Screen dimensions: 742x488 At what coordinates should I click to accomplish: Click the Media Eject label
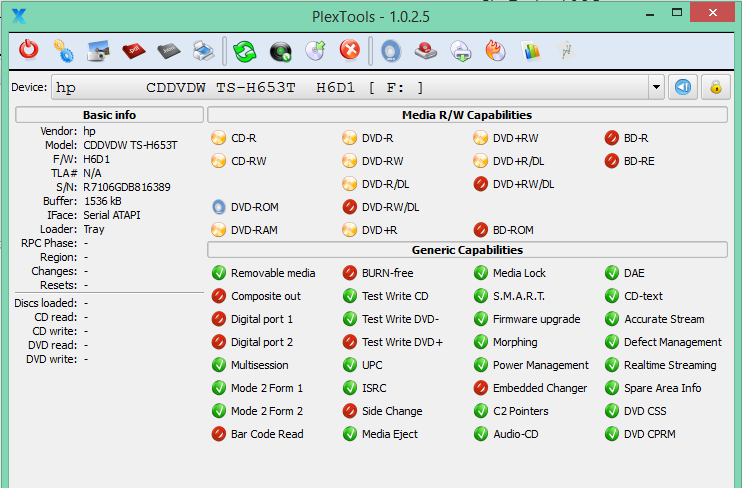click(390, 434)
